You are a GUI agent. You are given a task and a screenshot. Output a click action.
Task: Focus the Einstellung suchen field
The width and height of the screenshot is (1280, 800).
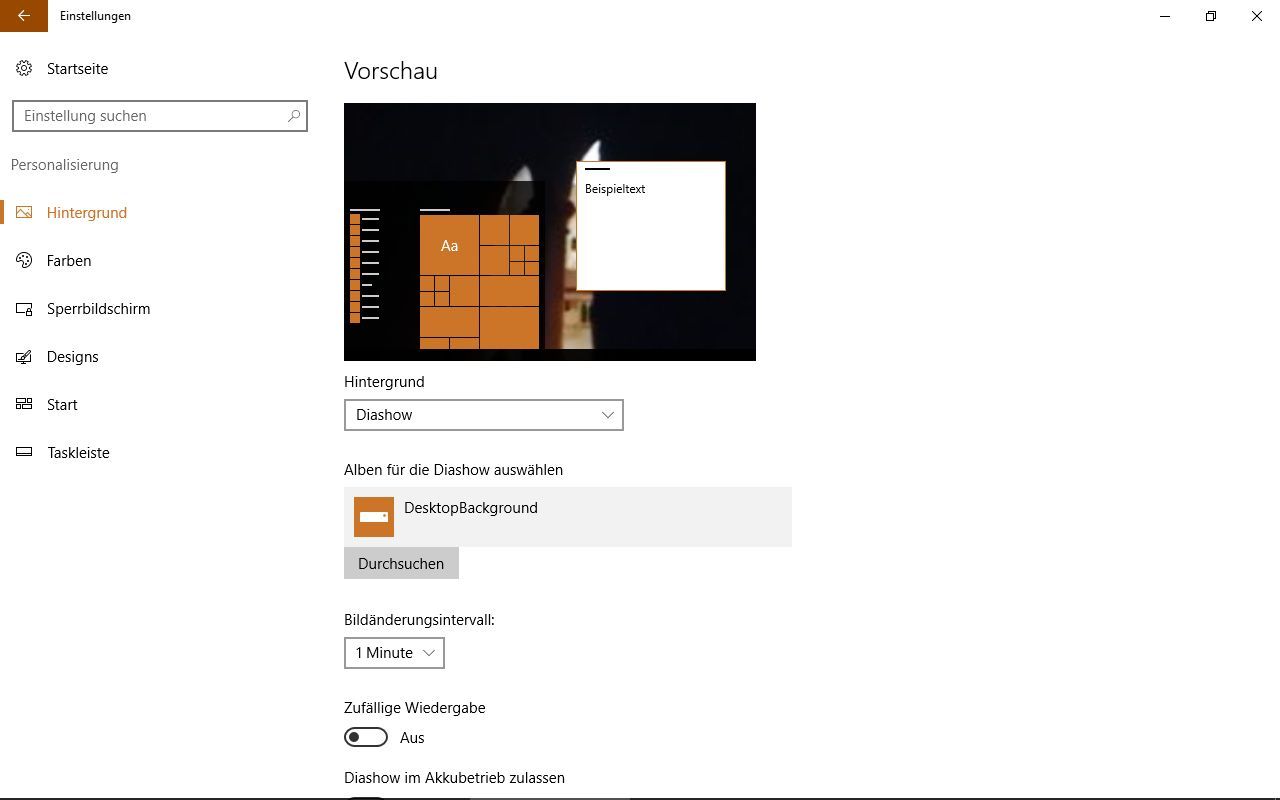coord(160,116)
